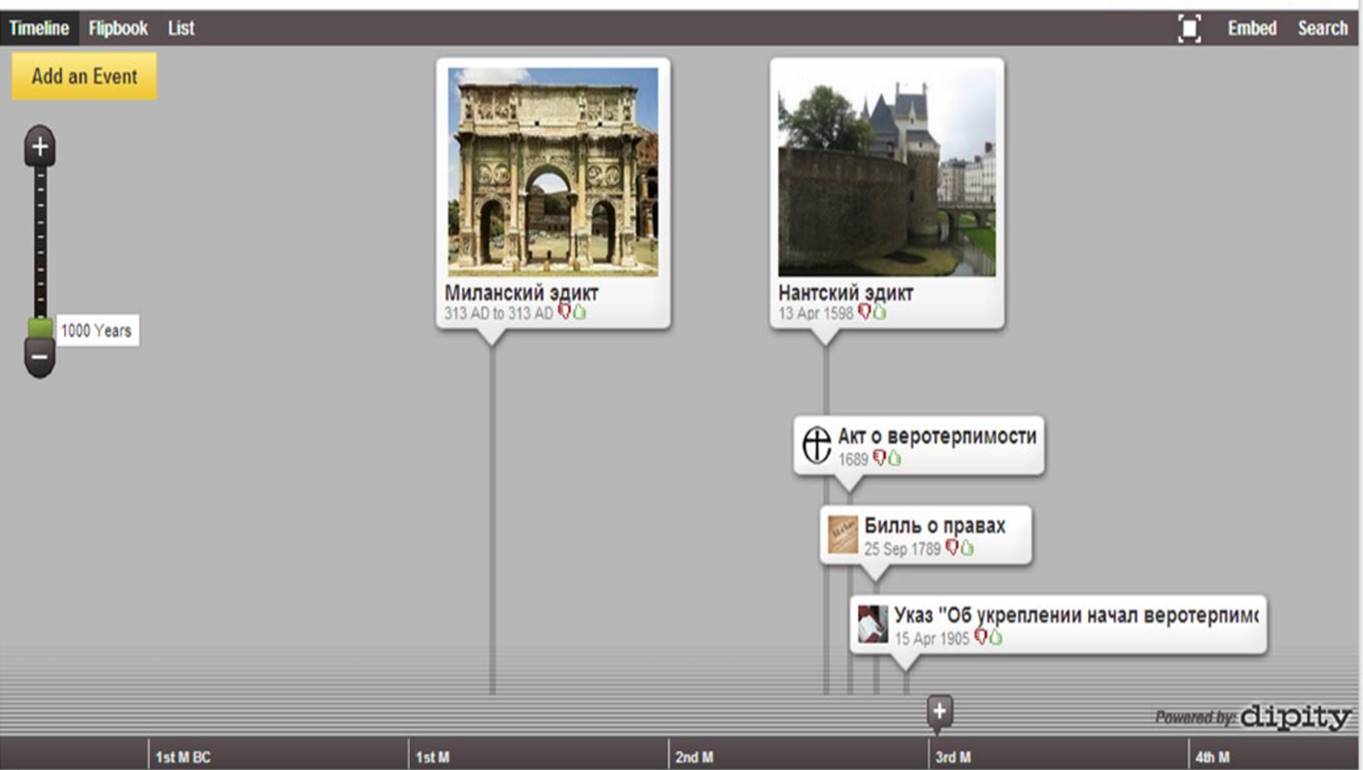Viewport: 1363px width, 770px height.
Task: Thumbs up the Миланский эдикт event
Action: coord(579,313)
